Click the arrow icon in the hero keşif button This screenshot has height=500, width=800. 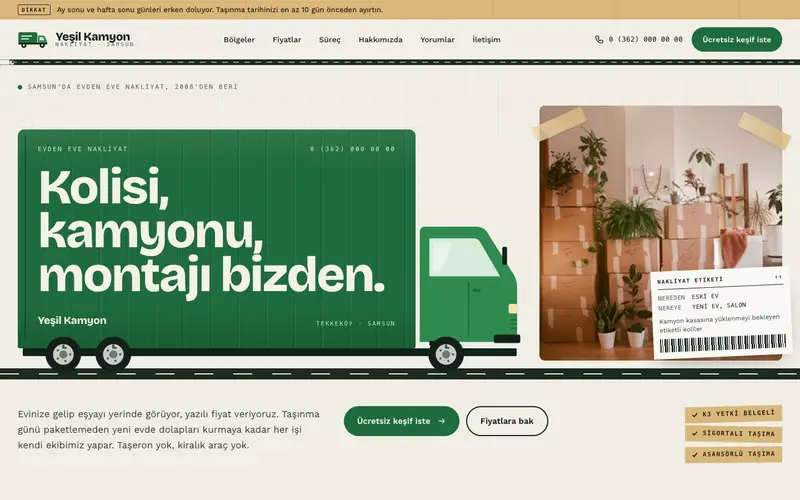click(x=441, y=421)
